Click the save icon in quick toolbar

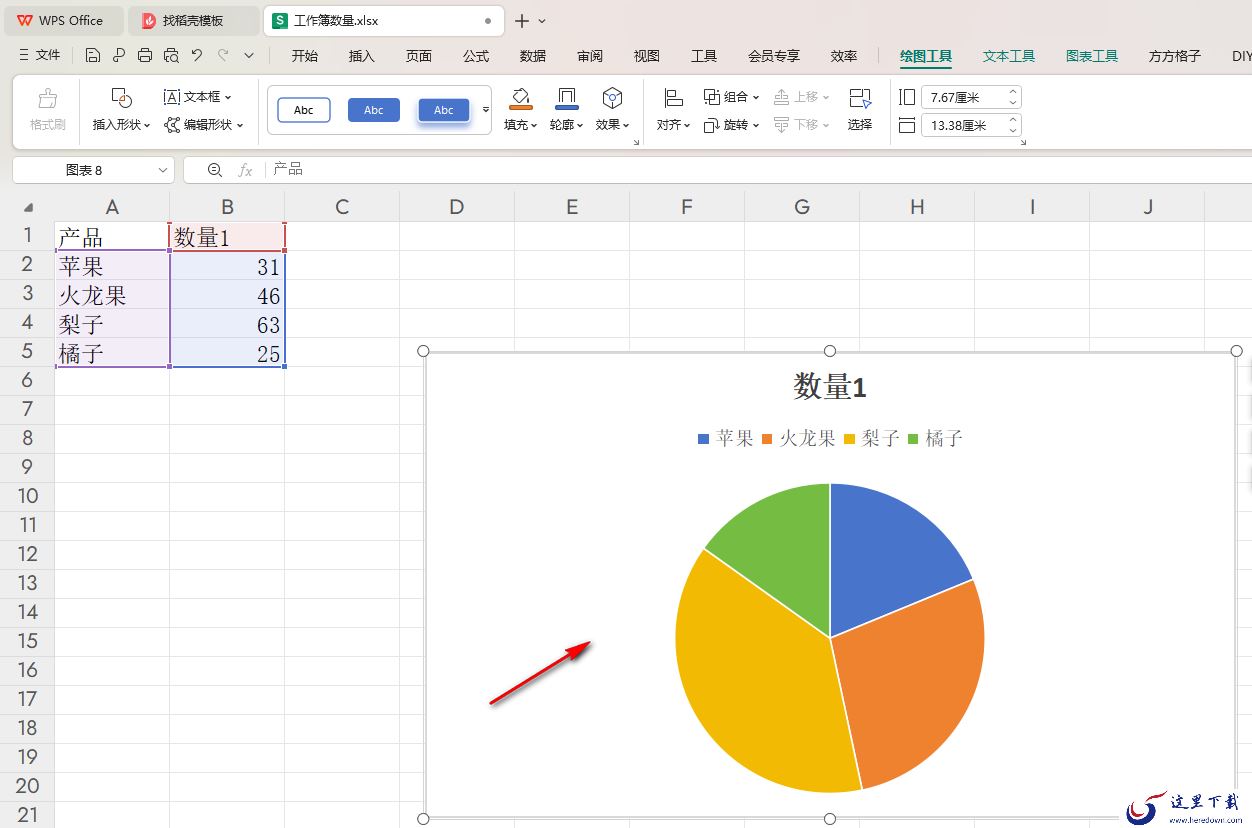point(93,56)
